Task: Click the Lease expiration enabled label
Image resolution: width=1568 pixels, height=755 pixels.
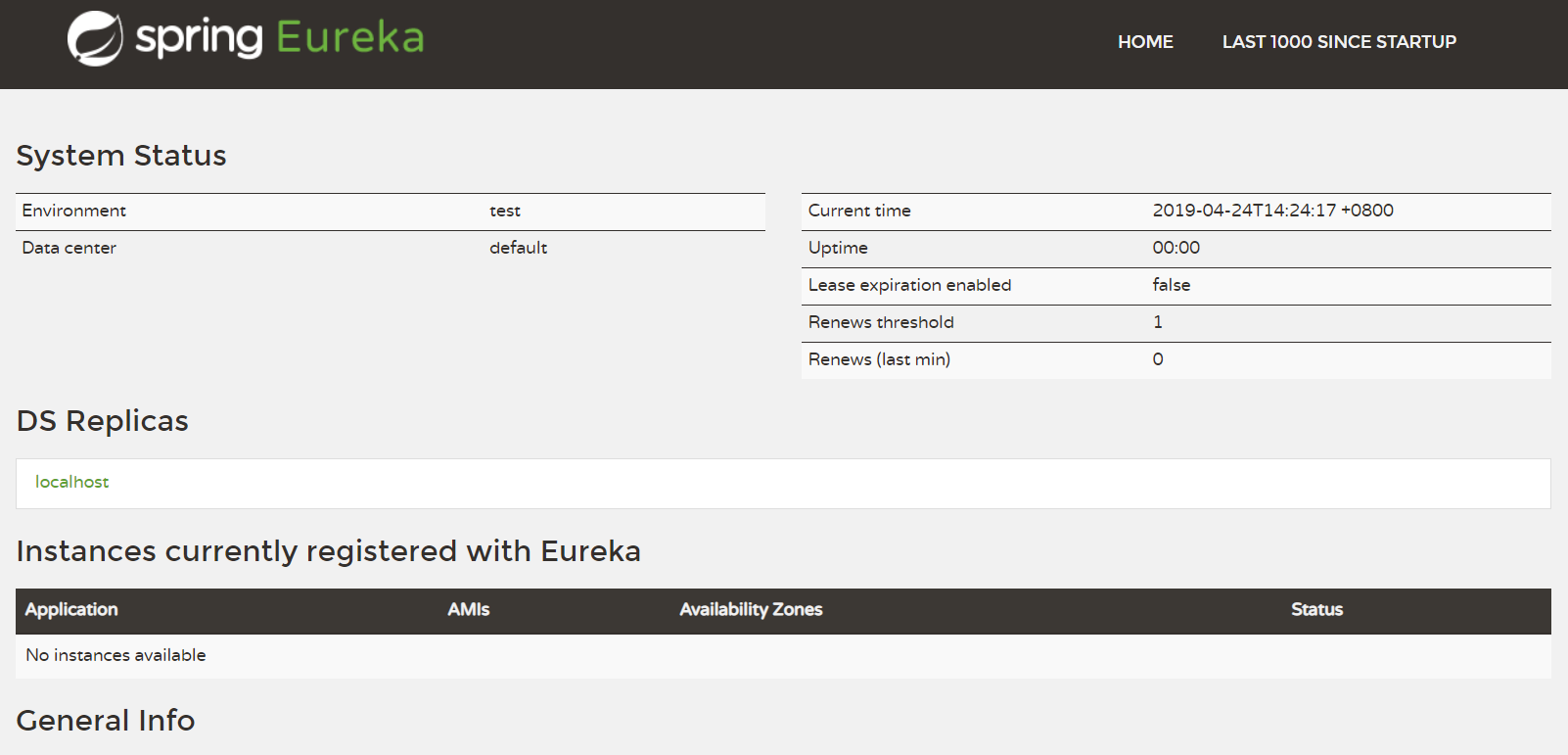Action: pos(909,285)
